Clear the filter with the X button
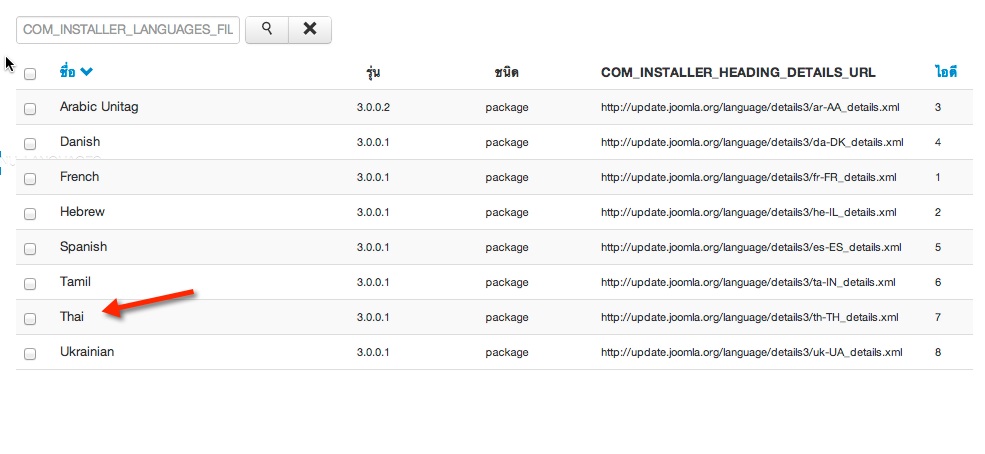 310,29
